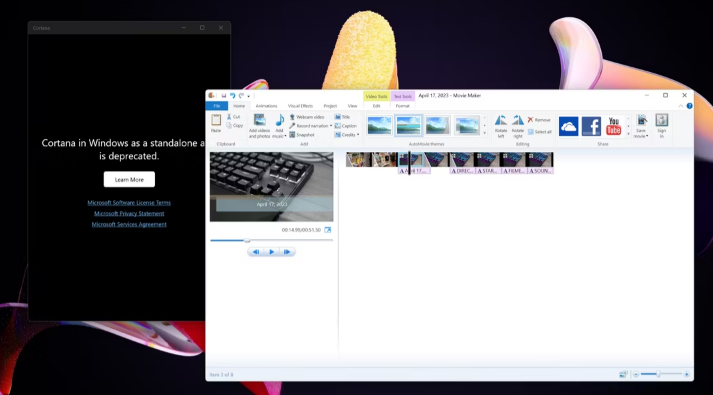Screen dimensions: 713x395
Task: Select the STAR... credits text item
Action: pos(487,171)
